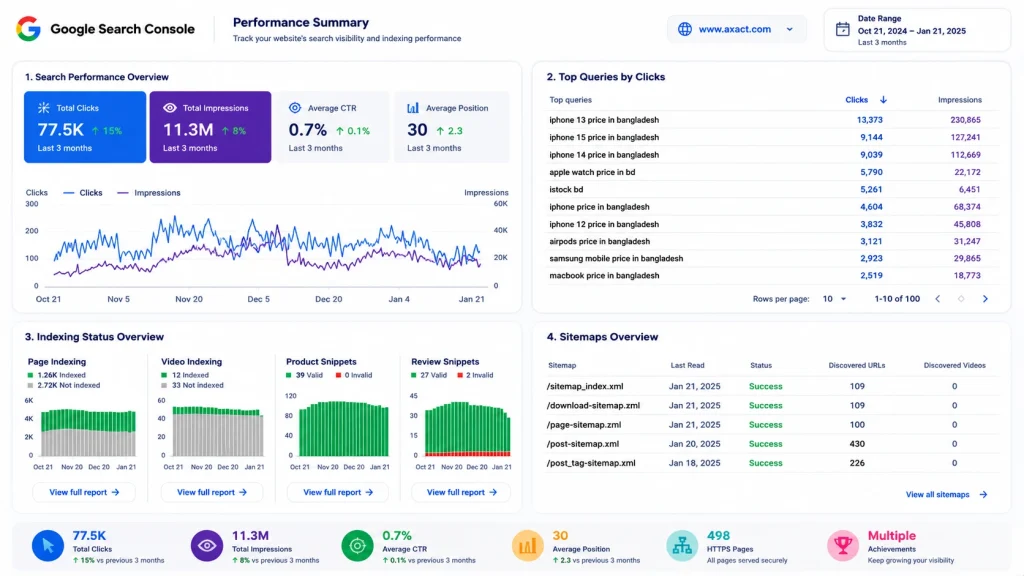Click gray '2.72K Not indexed' legend swatch
The width and height of the screenshot is (1024, 576).
pos(31,385)
